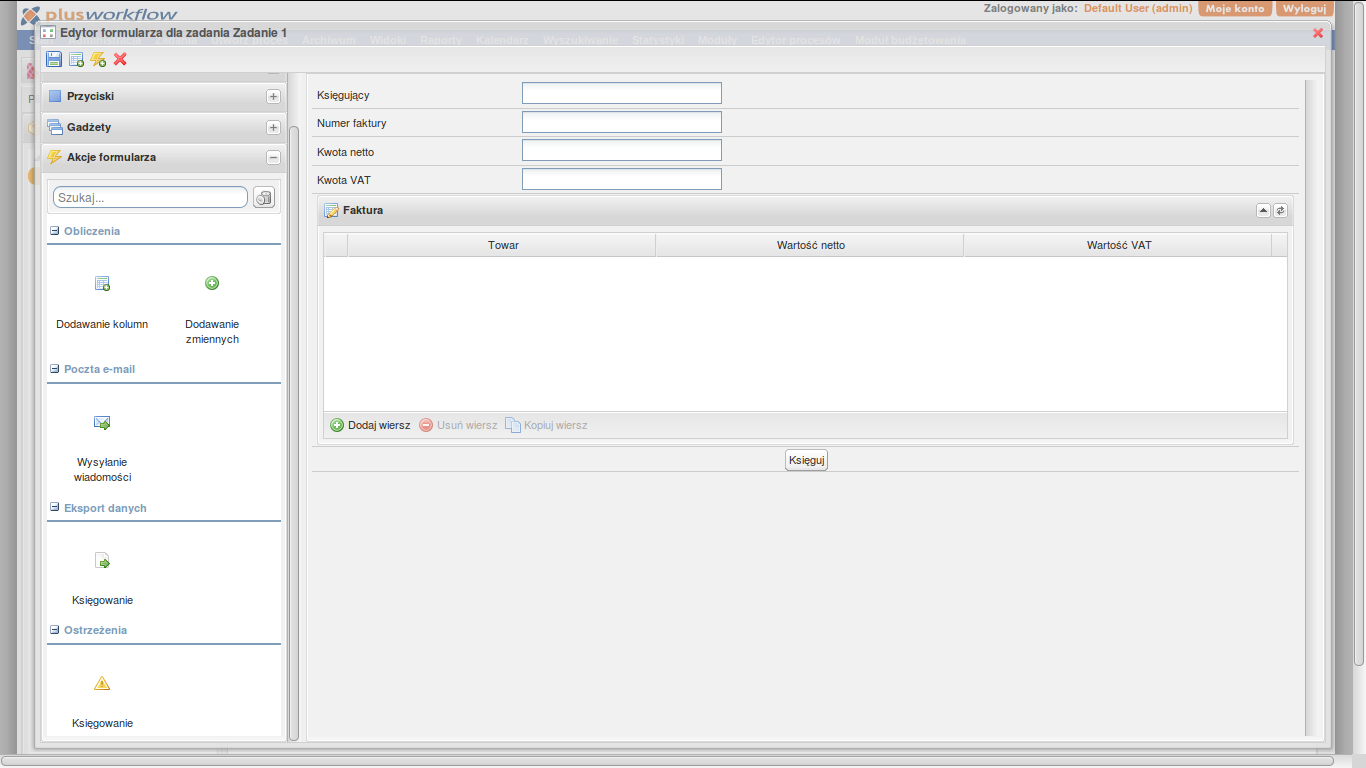Collapse the Obliczenia group
Image resolution: width=1366 pixels, height=768 pixels.
tap(55, 231)
